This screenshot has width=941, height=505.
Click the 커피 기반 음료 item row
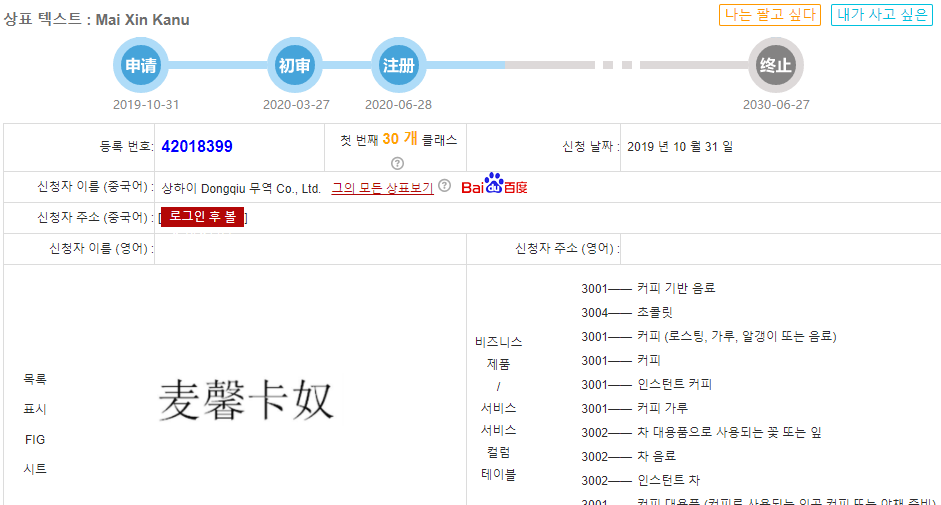[648, 288]
